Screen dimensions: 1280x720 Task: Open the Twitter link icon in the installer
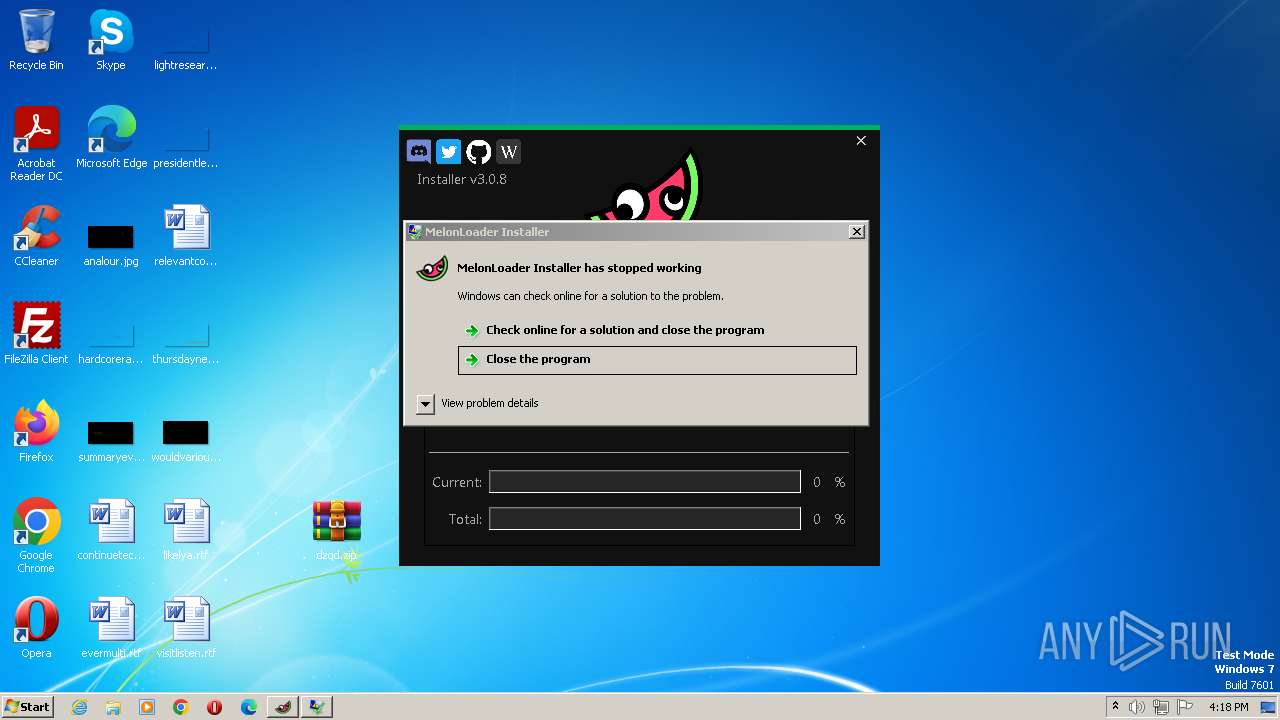tap(449, 151)
